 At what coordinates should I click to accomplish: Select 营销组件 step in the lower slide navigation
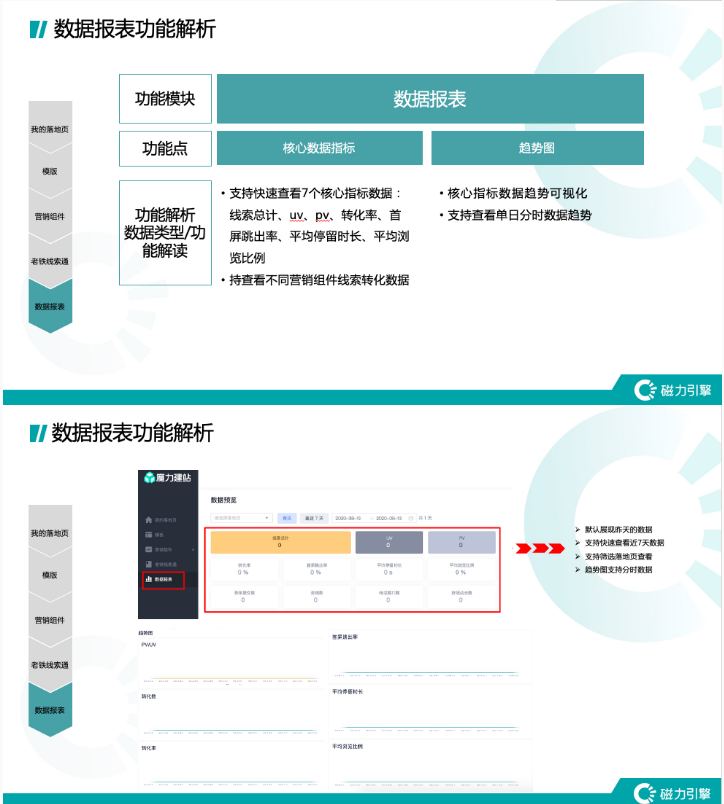(x=50, y=620)
